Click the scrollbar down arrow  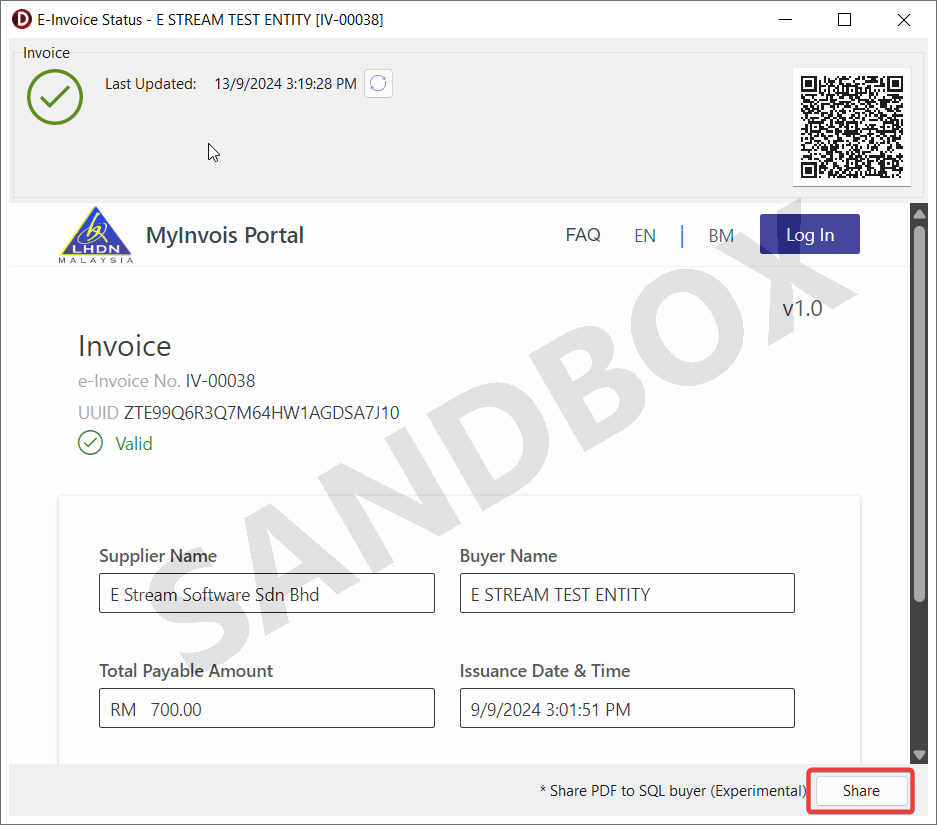point(919,755)
